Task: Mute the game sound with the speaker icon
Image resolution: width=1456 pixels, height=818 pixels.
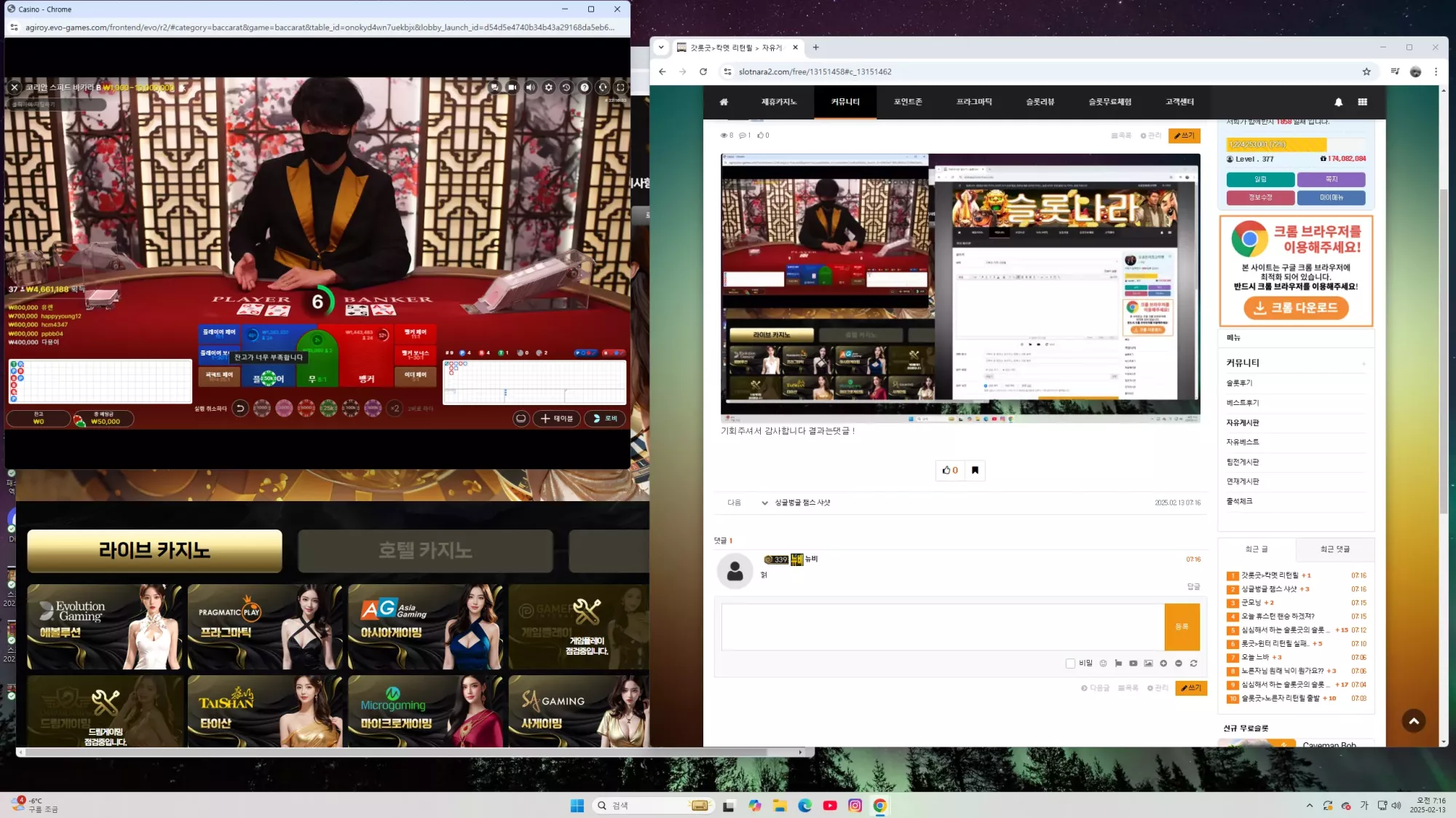Action: pyautogui.click(x=530, y=87)
